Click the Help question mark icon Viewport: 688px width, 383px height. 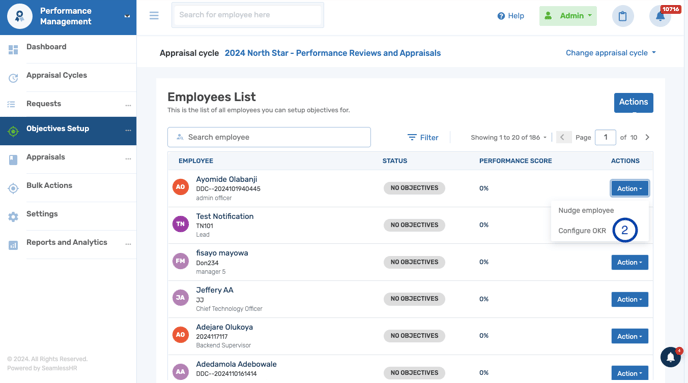coord(501,16)
